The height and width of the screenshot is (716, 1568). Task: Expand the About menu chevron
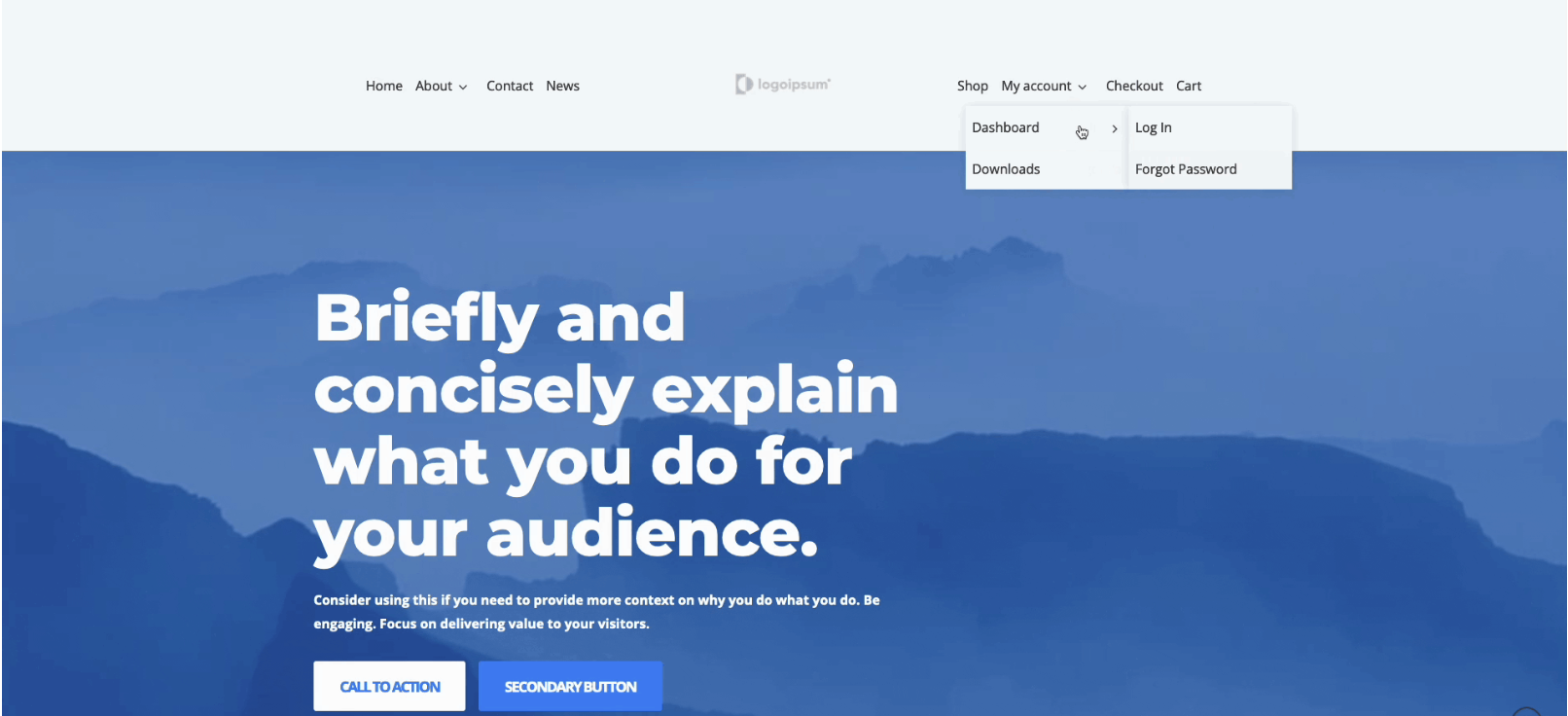click(x=463, y=87)
